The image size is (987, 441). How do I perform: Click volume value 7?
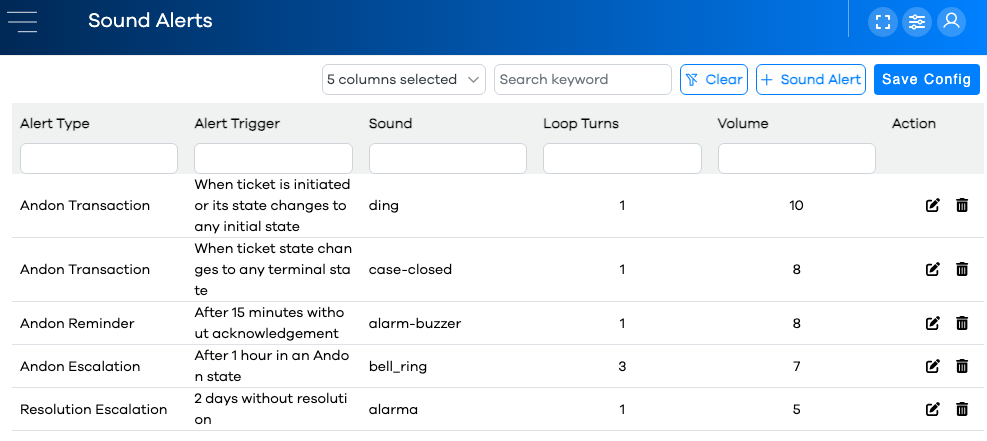(x=796, y=366)
